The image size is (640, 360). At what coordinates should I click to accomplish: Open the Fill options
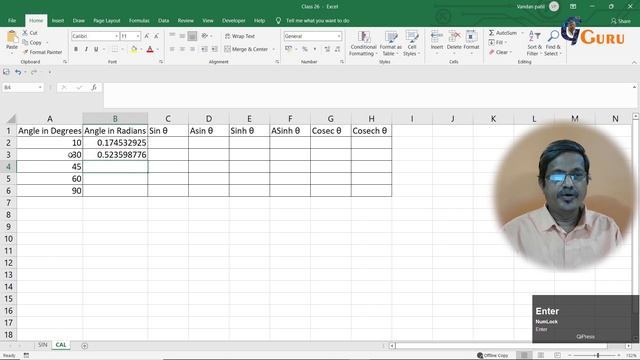[497, 42]
